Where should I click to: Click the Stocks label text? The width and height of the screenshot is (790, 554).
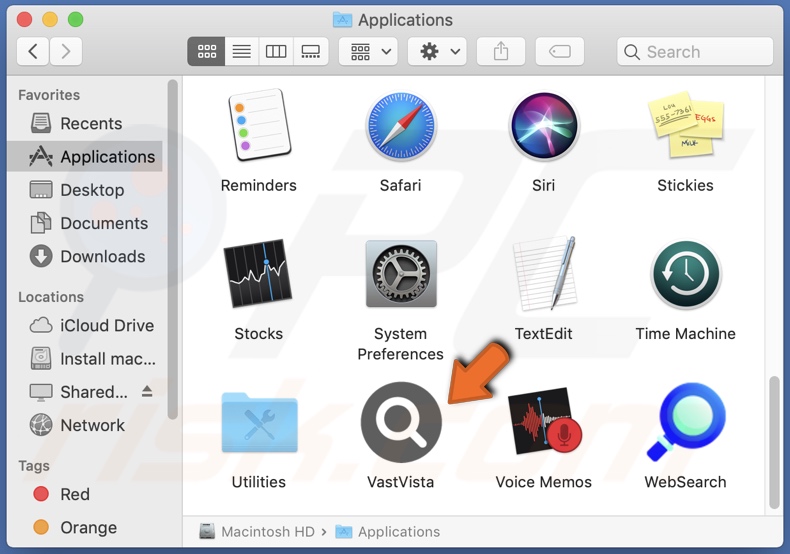(x=258, y=333)
